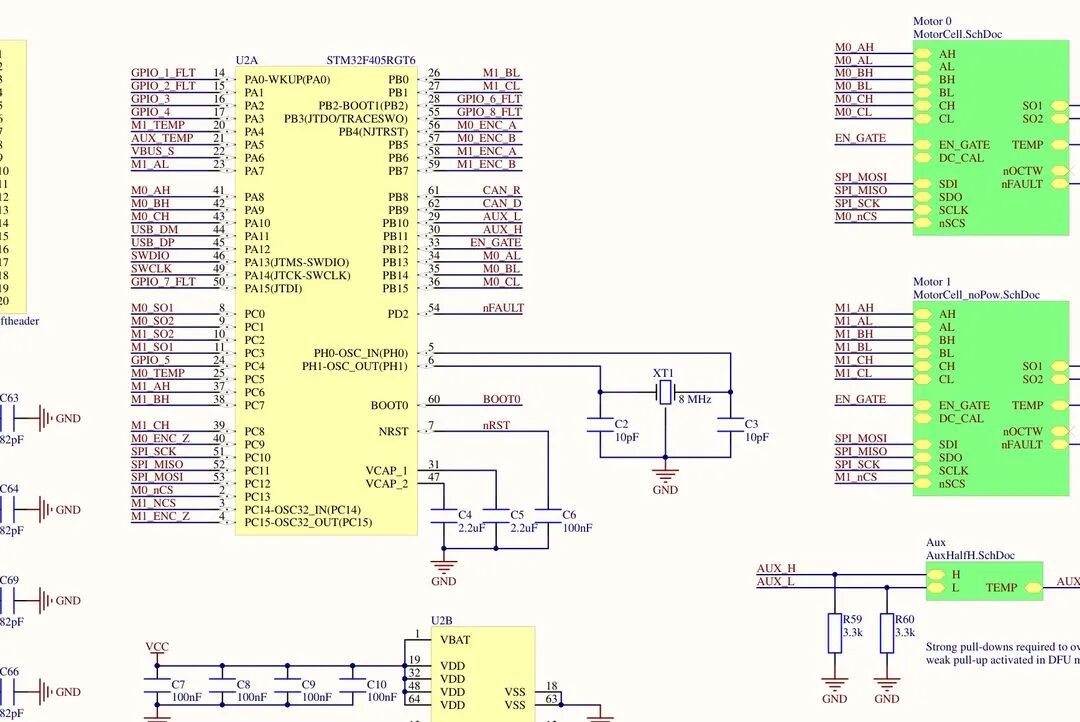The width and height of the screenshot is (1080, 722).
Task: Select resistor R60
Action: coord(887,633)
